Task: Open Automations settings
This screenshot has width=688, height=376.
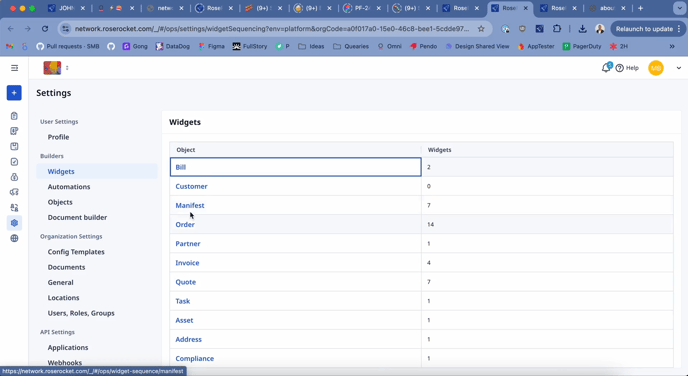Action: click(69, 186)
